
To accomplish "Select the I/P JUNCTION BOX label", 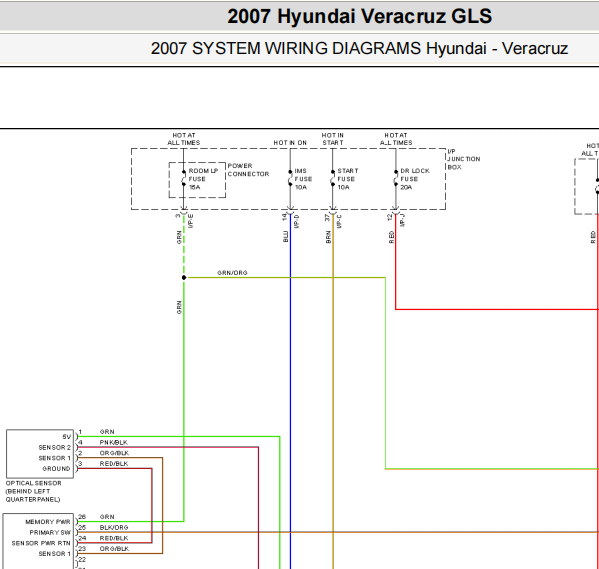I will pyautogui.click(x=464, y=159).
